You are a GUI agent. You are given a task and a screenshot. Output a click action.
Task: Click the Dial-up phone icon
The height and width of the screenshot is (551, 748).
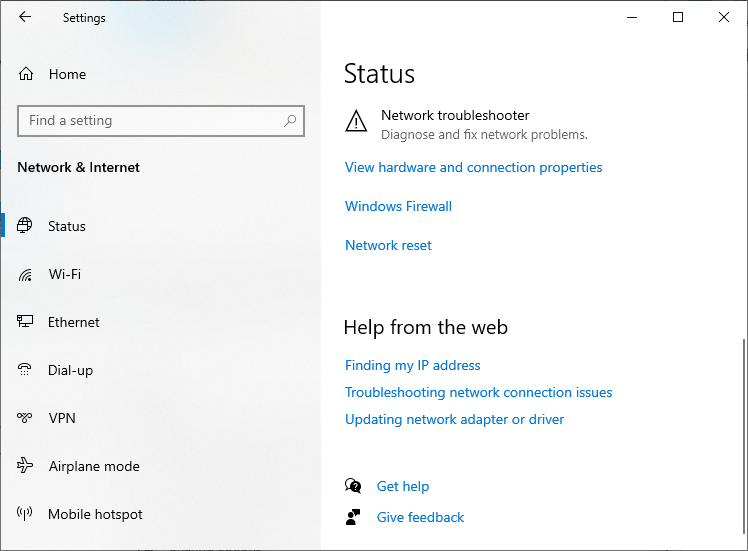(26, 370)
